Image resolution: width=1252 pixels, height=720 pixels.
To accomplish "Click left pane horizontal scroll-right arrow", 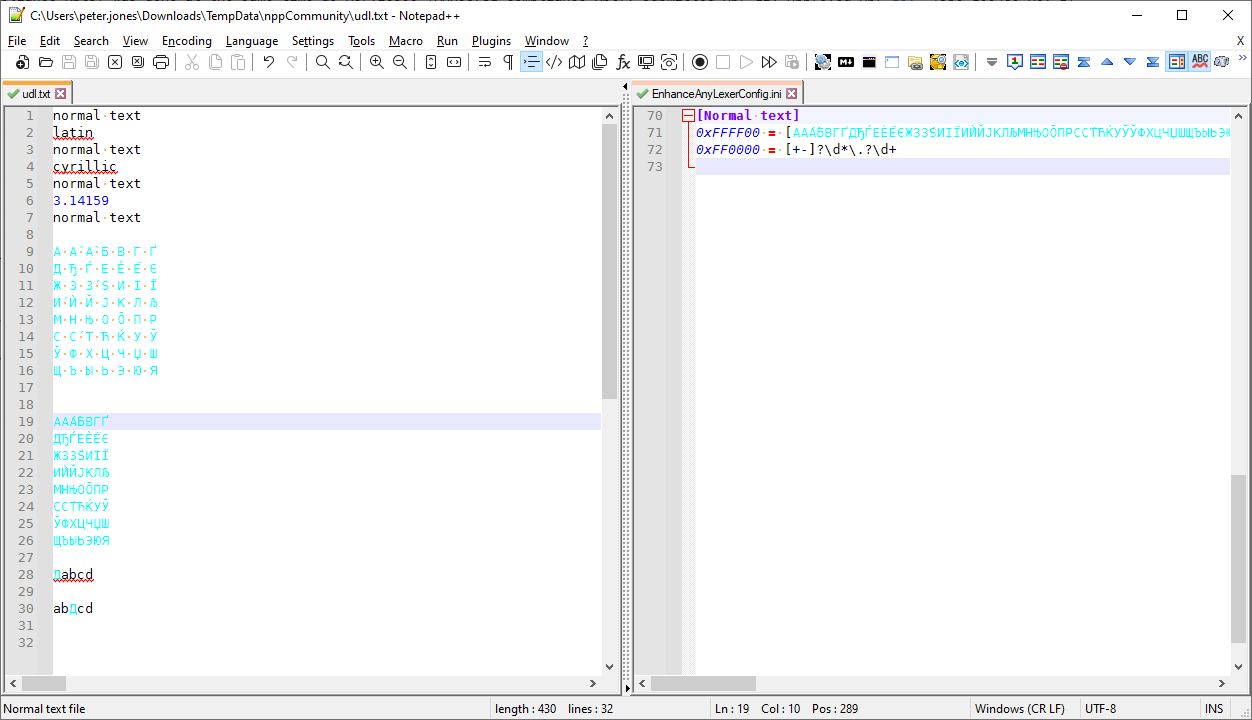I will tap(593, 684).
